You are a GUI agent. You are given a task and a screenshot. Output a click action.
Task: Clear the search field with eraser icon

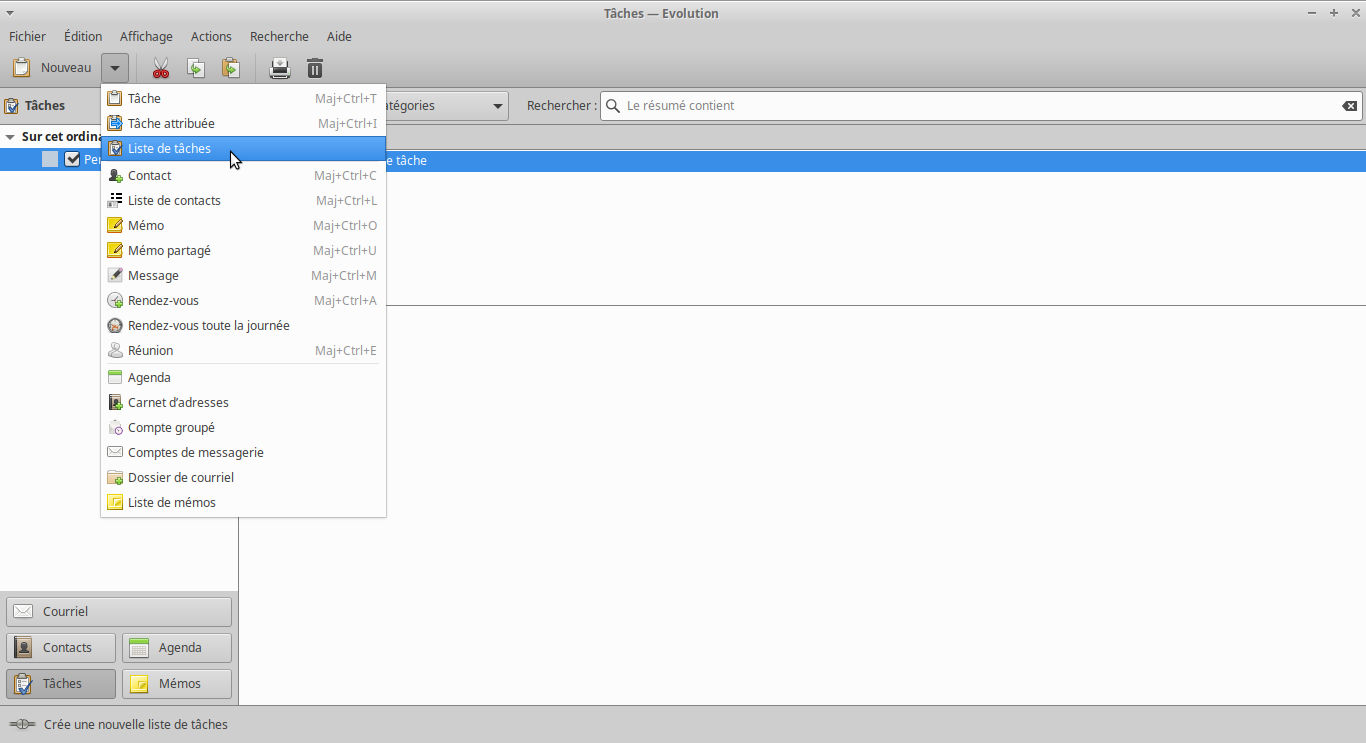click(1349, 106)
